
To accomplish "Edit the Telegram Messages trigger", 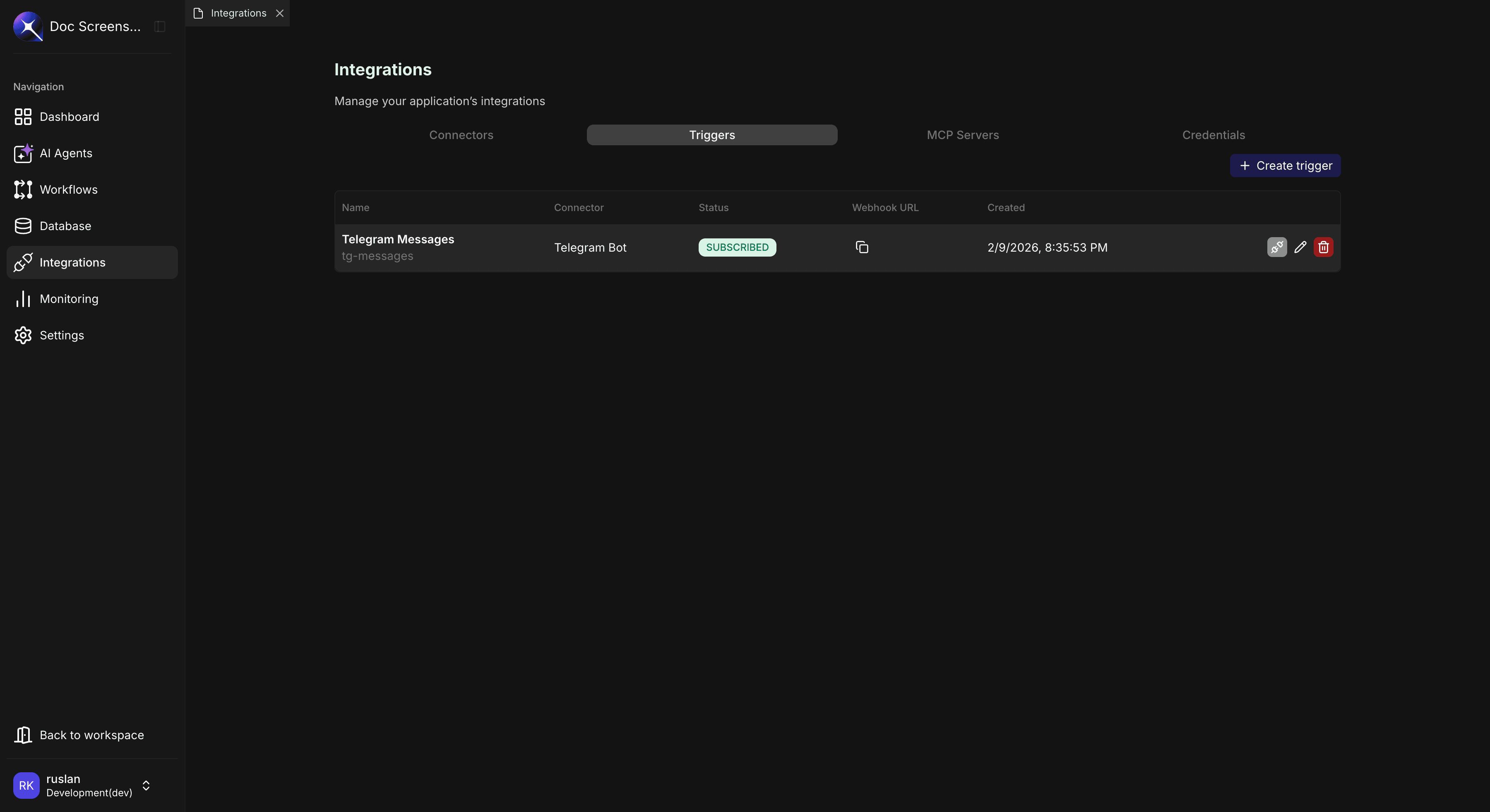I will (x=1300, y=247).
